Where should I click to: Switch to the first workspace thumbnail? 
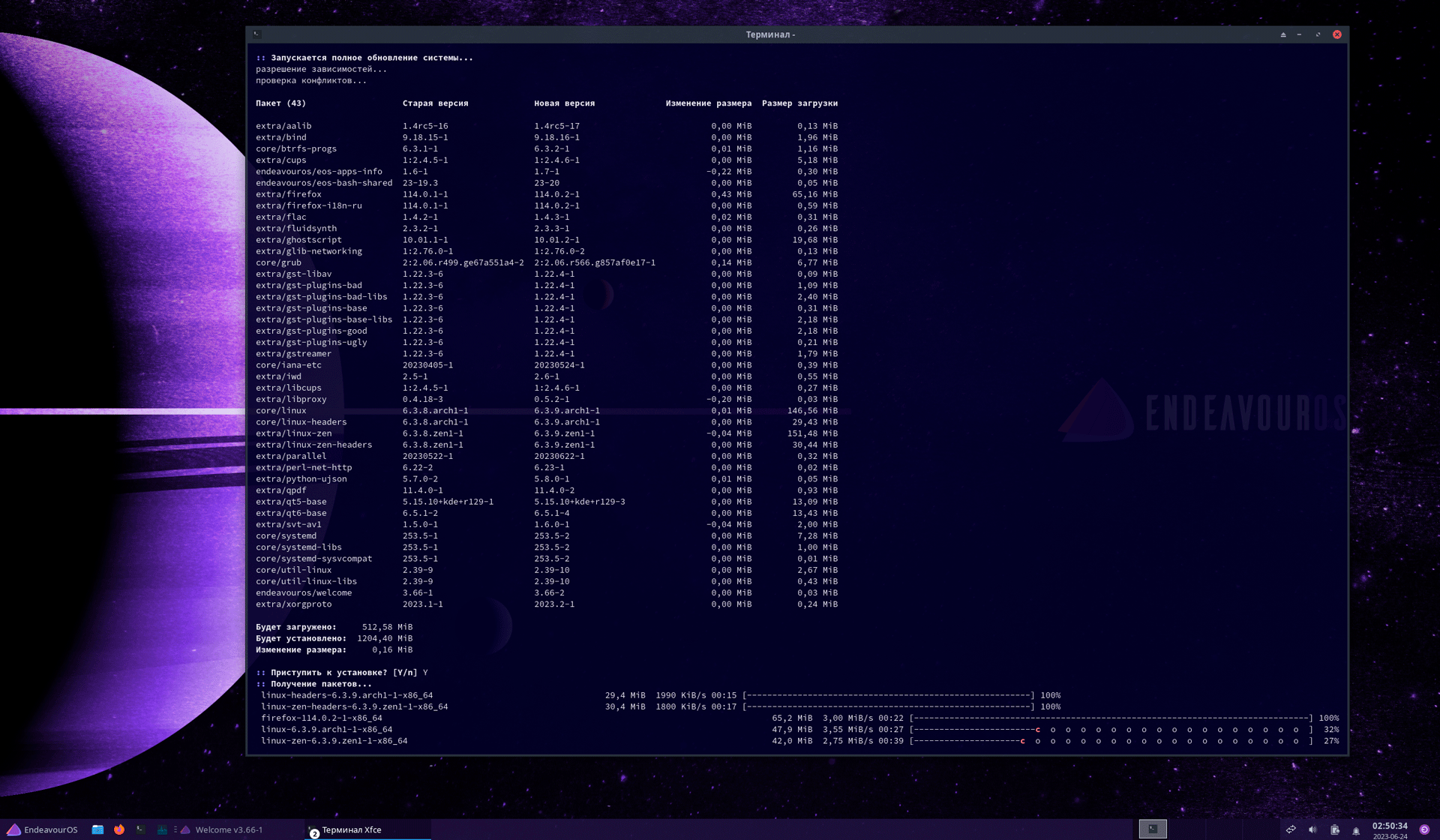pos(1153,829)
